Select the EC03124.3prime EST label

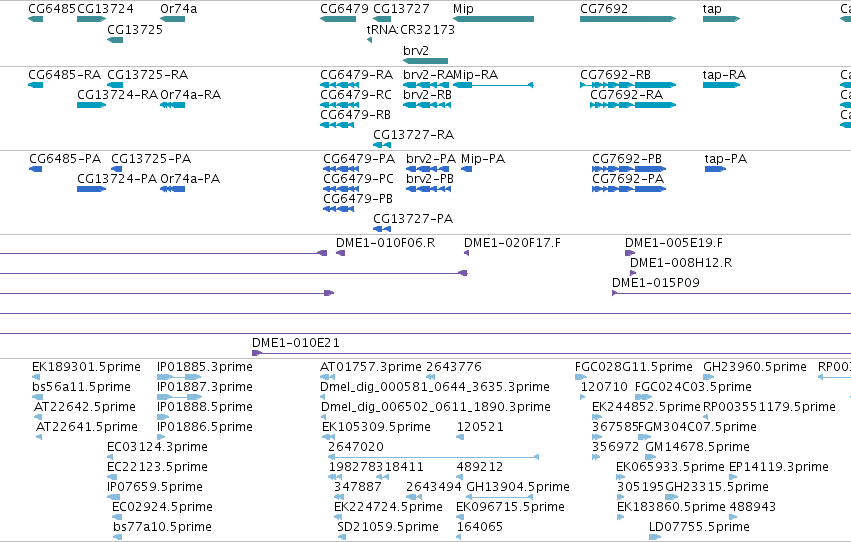click(157, 448)
